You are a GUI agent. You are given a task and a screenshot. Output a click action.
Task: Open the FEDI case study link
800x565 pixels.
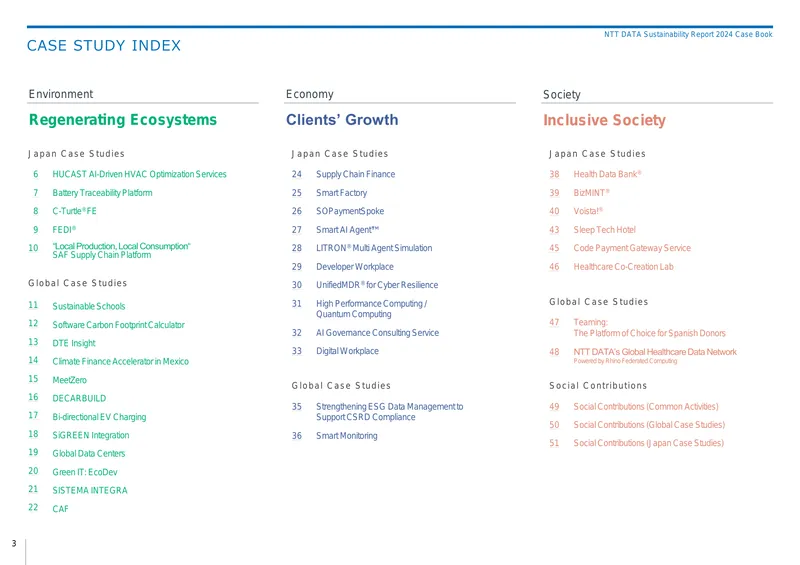pyautogui.click(x=64, y=230)
